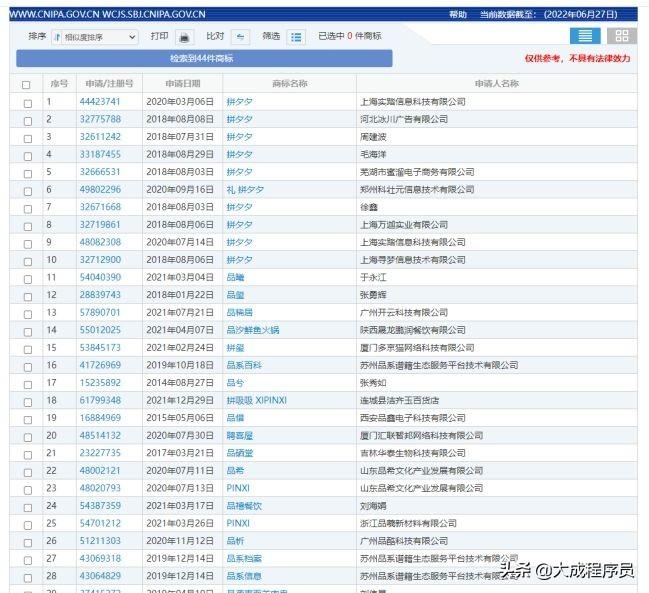The height and width of the screenshot is (593, 649).
Task: Click trademark name 礼 拼夕夕
Action: coord(245,190)
